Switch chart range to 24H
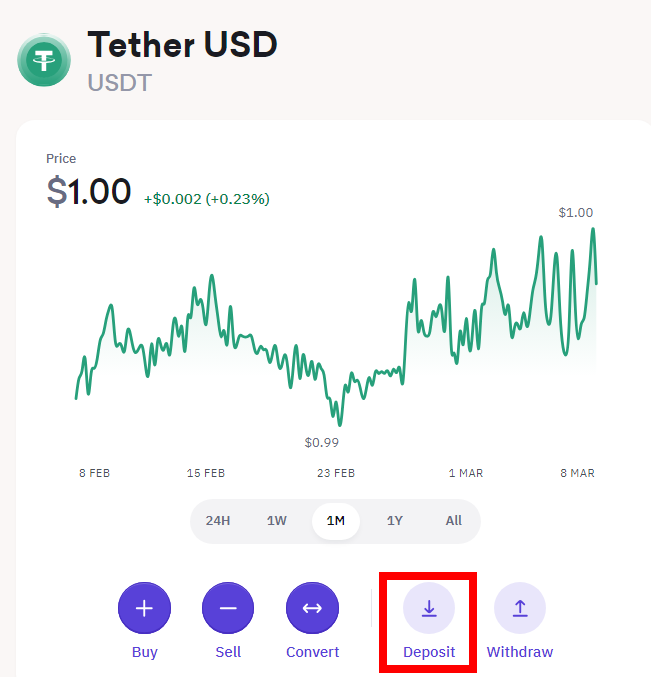The width and height of the screenshot is (651, 677). (218, 521)
